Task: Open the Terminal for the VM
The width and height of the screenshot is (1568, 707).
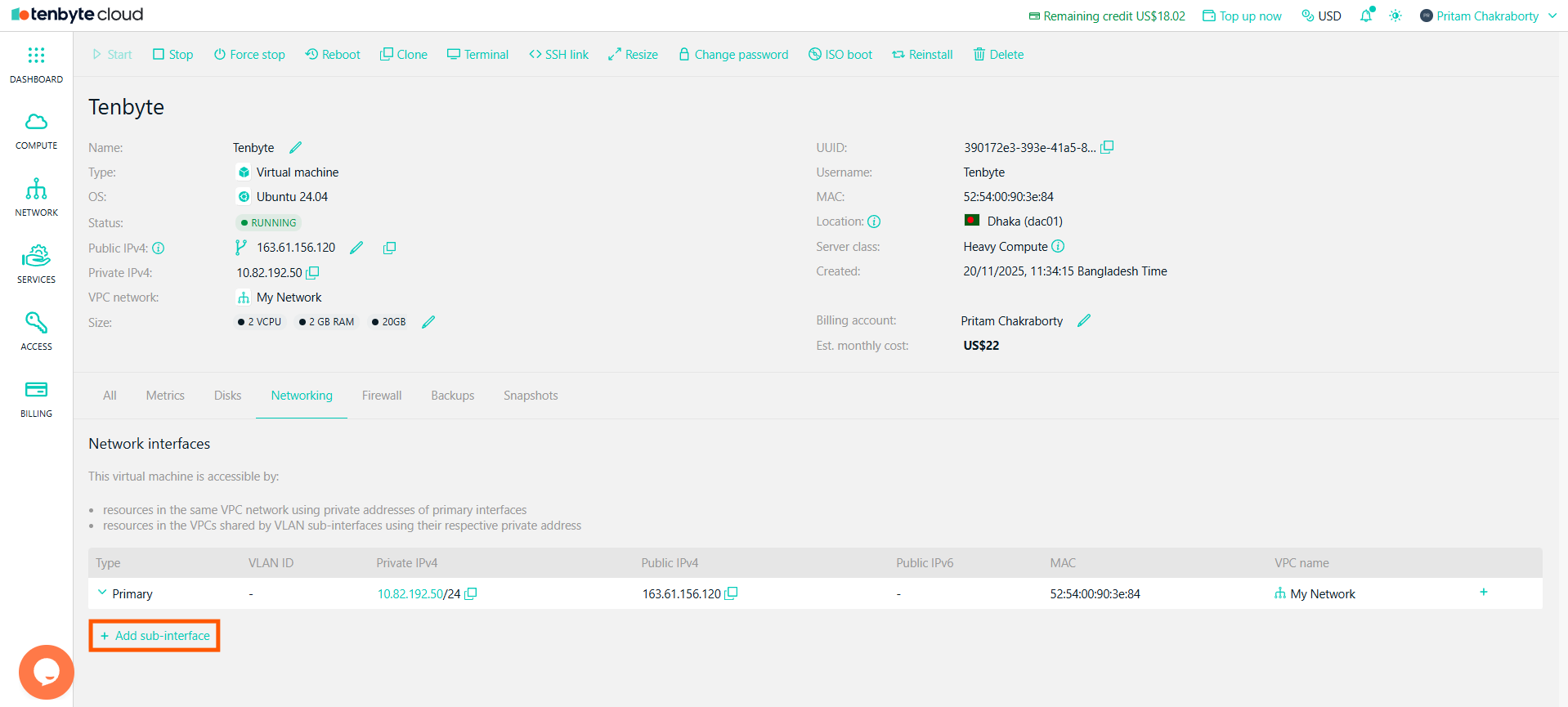Action: point(477,54)
